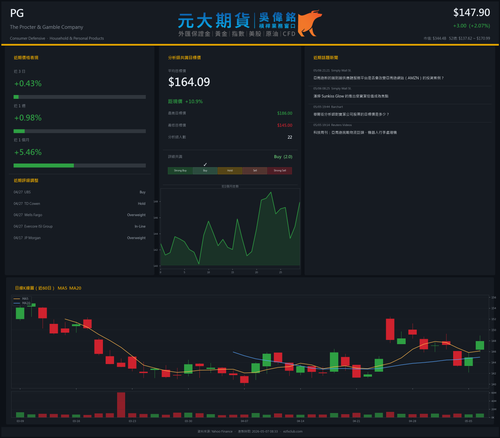This screenshot has width=500, height=438.
Task: Click the PG ticker symbol
Action: [17, 13]
